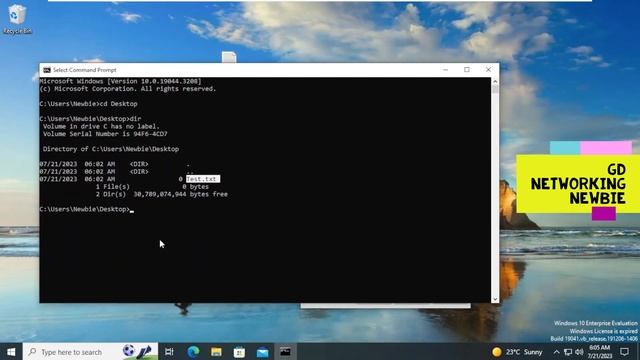Click 'Volume in drive C has no label' line
The width and height of the screenshot is (640, 360).
tap(101, 127)
